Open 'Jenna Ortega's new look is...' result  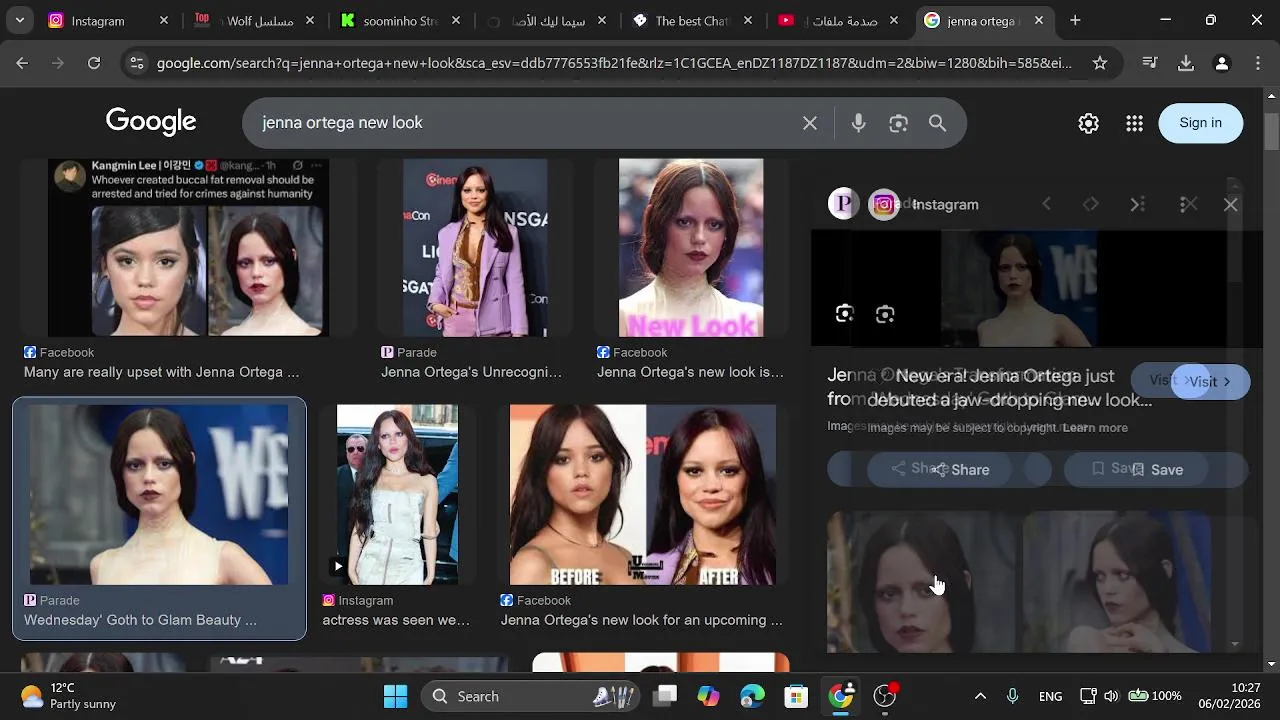690,372
